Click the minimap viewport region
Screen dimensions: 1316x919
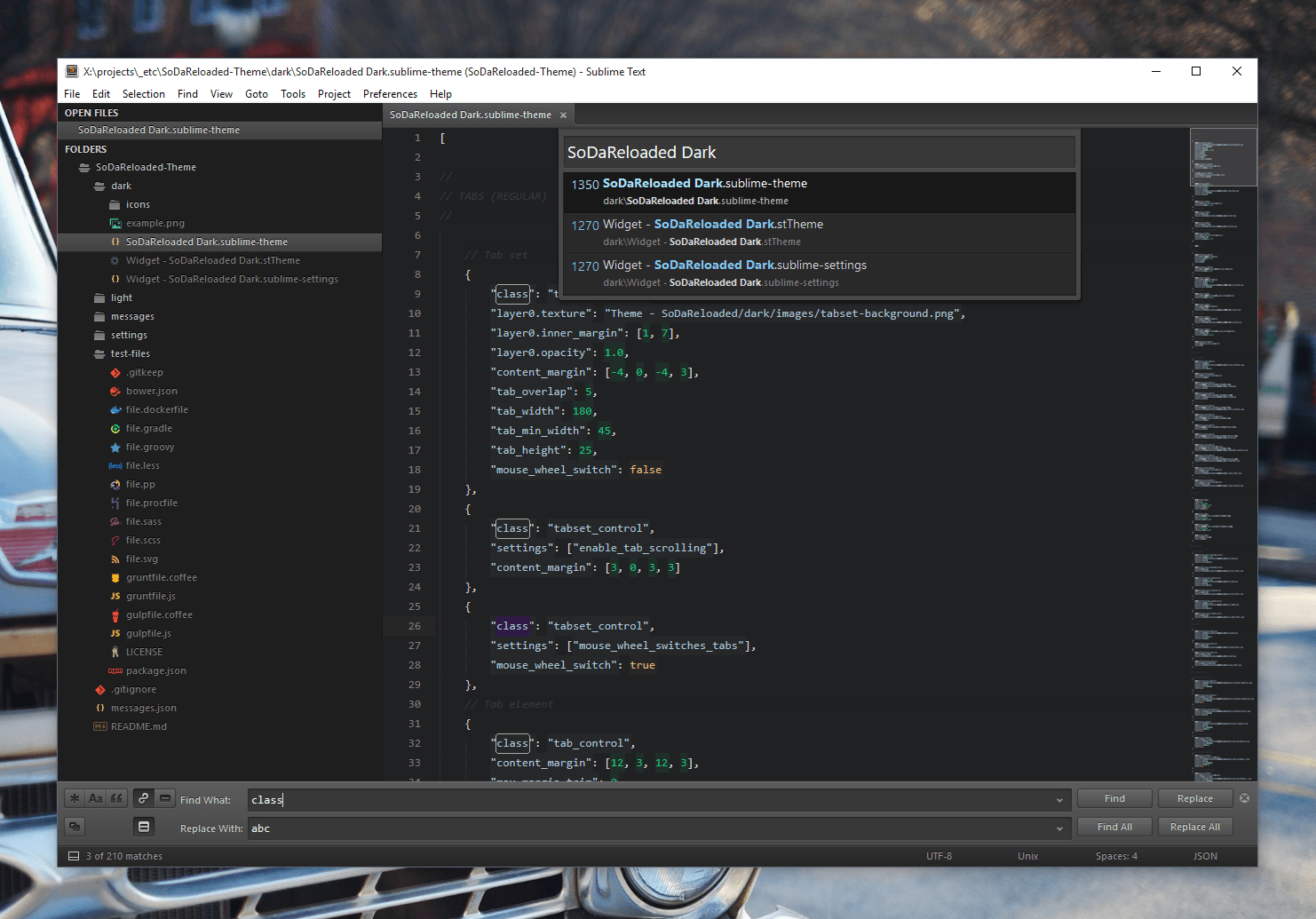pos(1224,157)
